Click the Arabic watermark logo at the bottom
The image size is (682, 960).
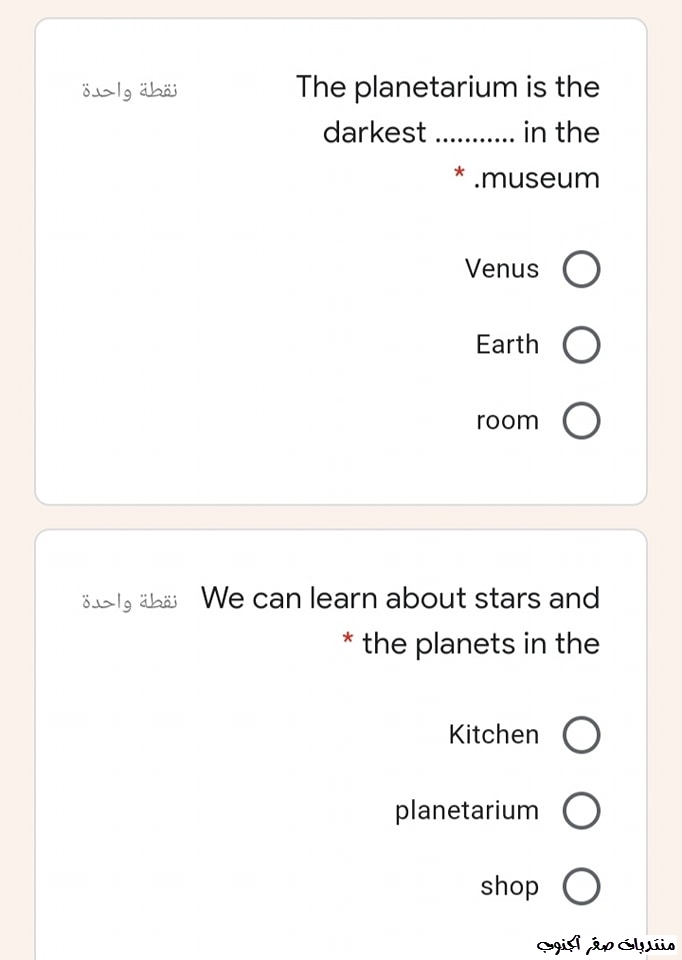pyautogui.click(x=607, y=943)
